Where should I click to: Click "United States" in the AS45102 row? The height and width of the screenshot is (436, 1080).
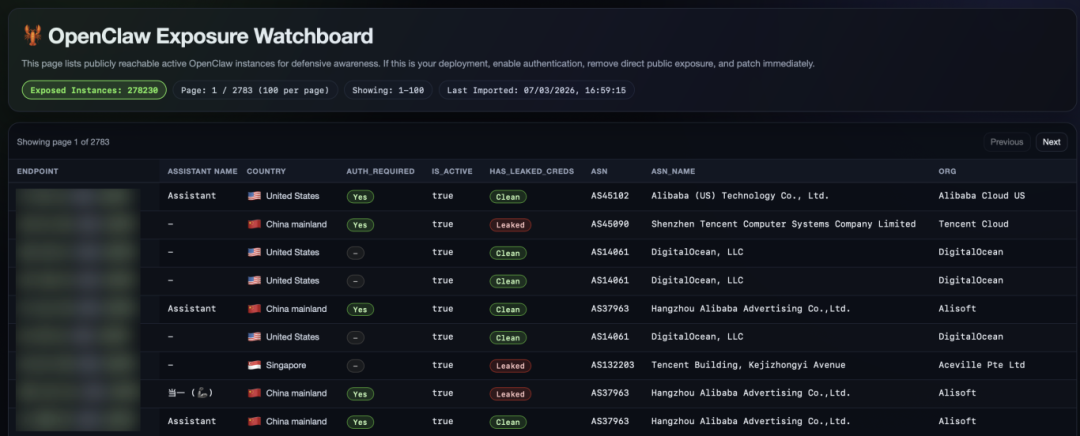293,196
